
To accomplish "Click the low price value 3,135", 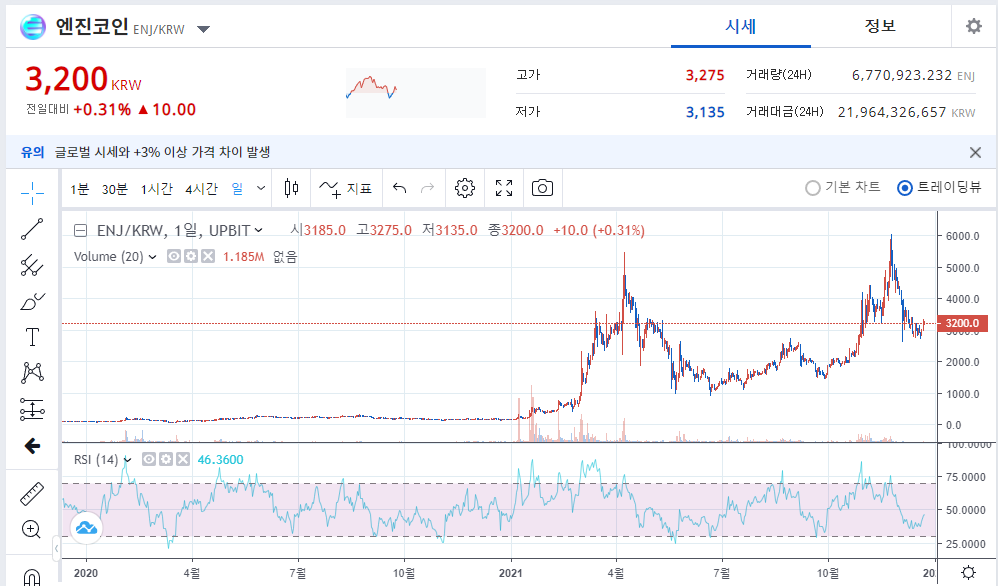I will [x=705, y=113].
